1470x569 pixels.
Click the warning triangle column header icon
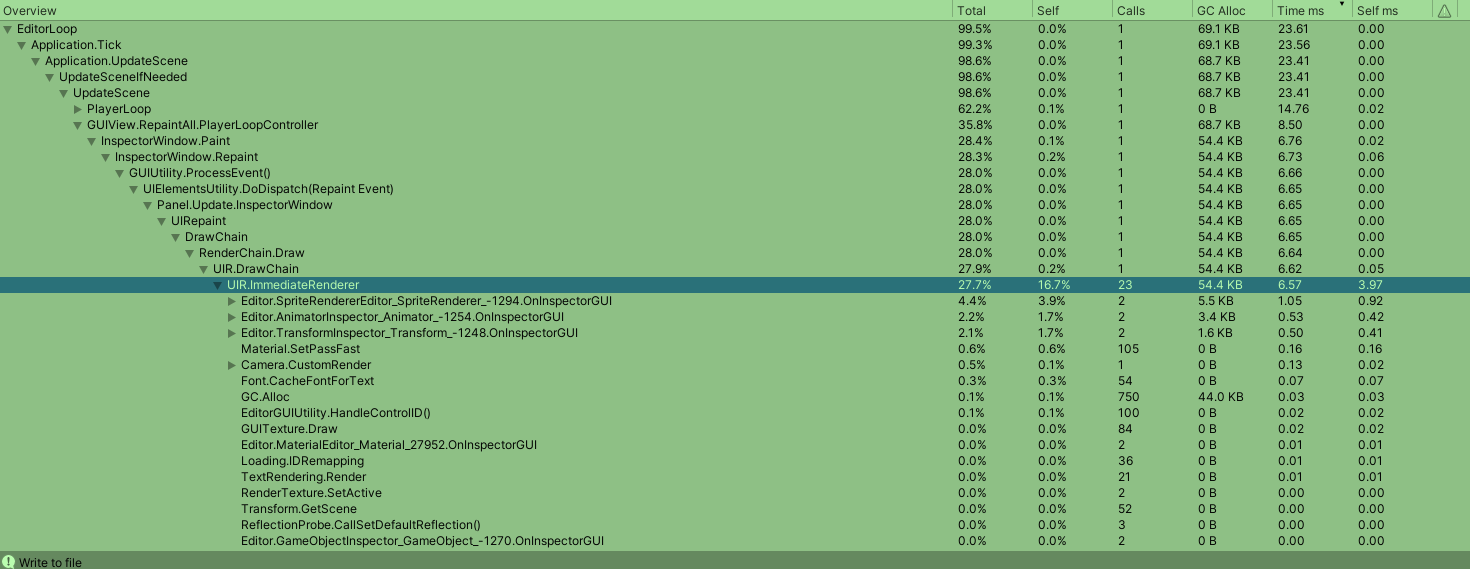pos(1444,11)
